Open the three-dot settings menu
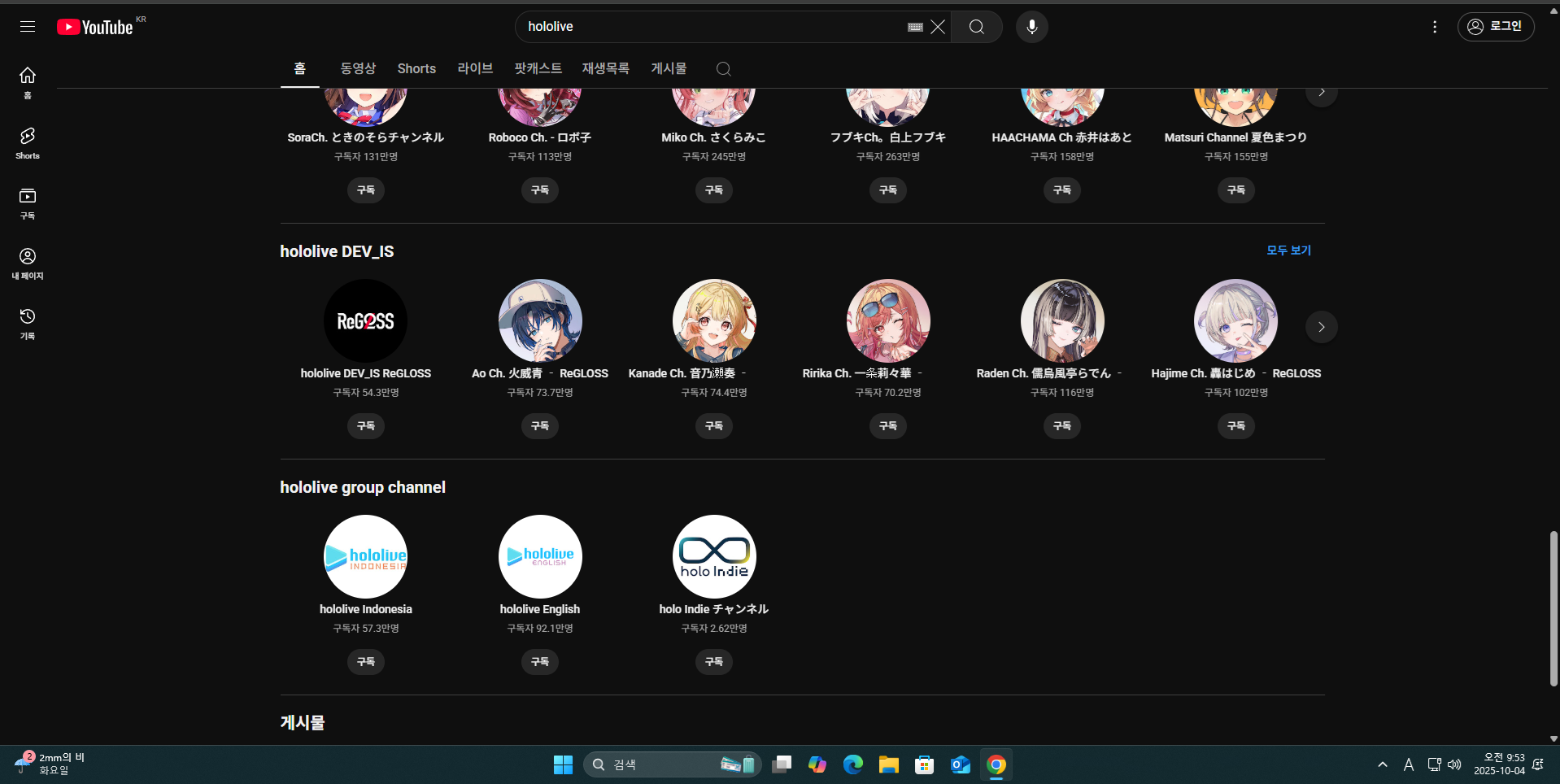Screen dimensions: 1560x784 (1434, 27)
